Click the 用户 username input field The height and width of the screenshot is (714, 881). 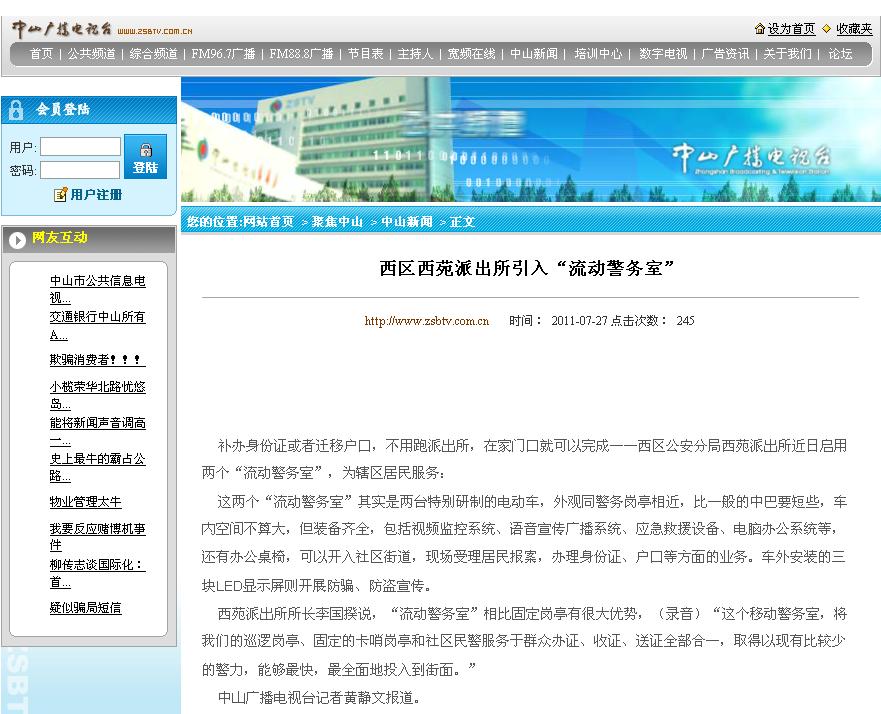(x=80, y=147)
